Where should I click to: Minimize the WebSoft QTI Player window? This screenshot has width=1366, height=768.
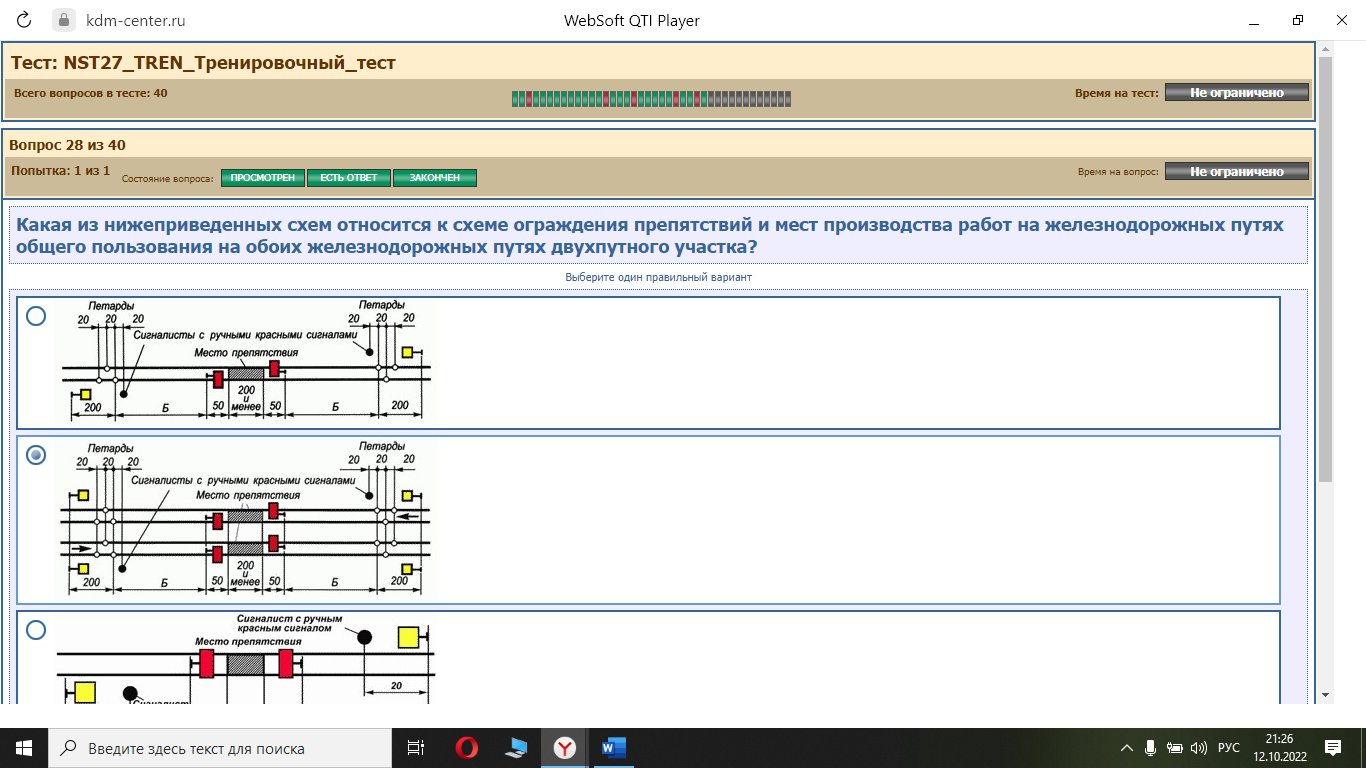tap(1254, 20)
